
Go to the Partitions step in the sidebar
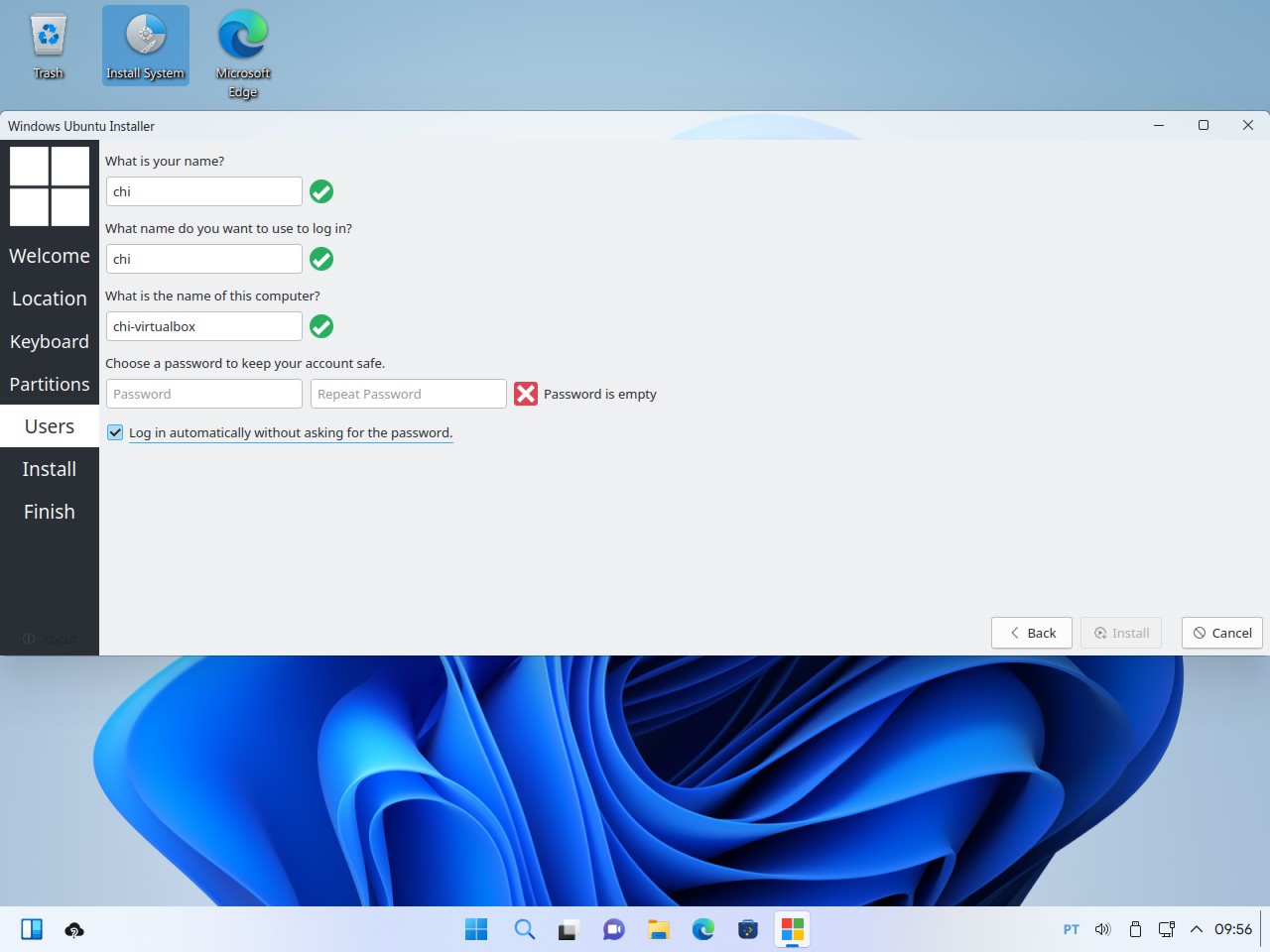click(x=50, y=384)
